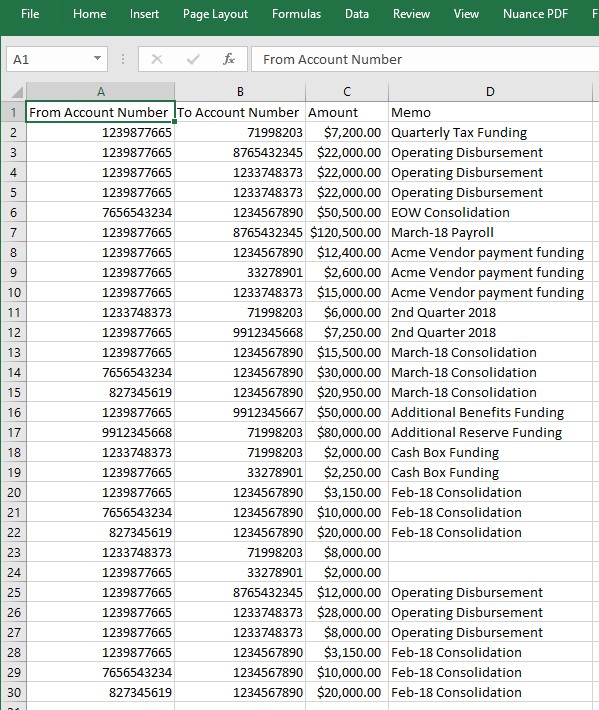
Task: Expand the Name Box dropdown arrow
Action: pyautogui.click(x=97, y=59)
